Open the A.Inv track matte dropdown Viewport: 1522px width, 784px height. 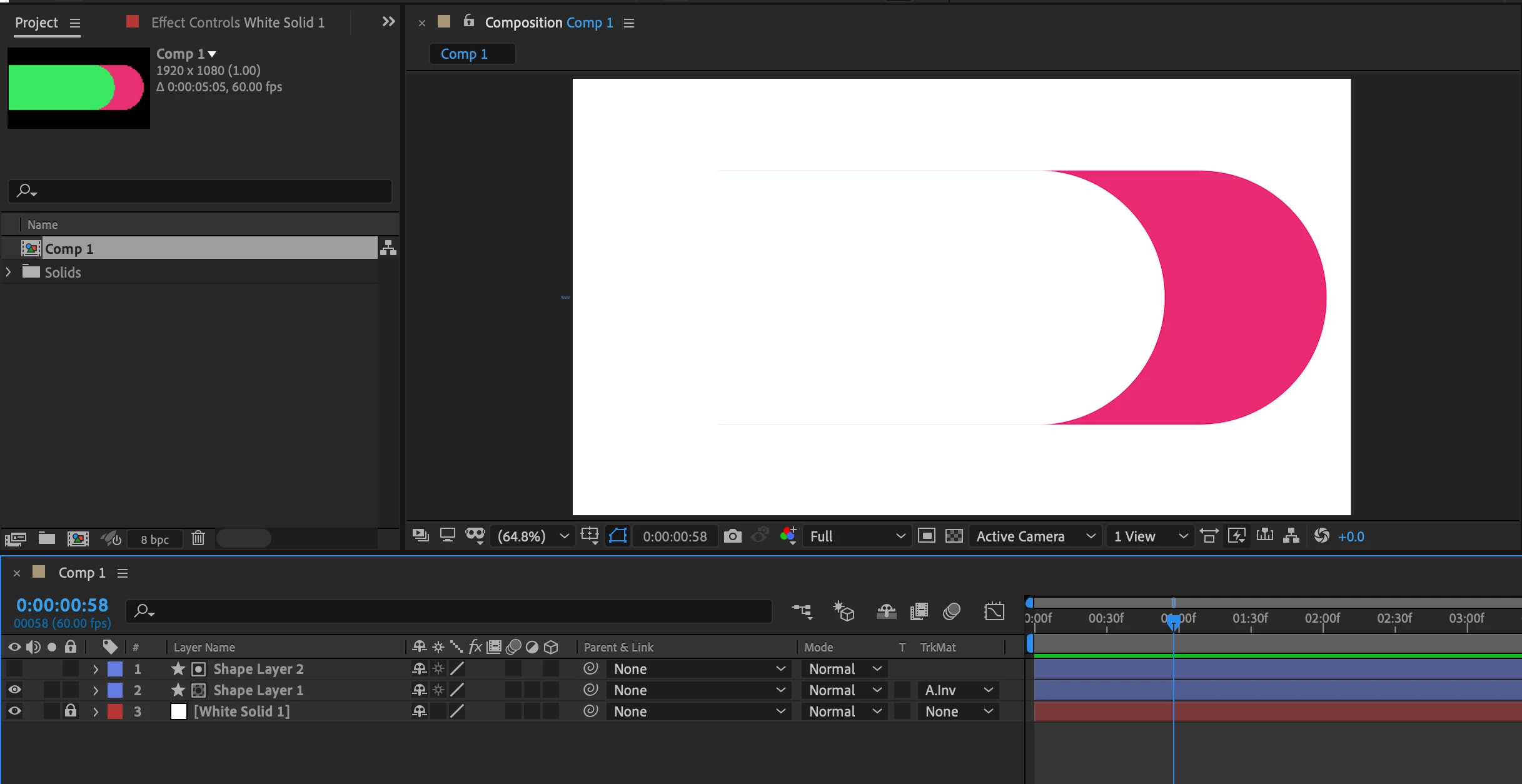[959, 690]
